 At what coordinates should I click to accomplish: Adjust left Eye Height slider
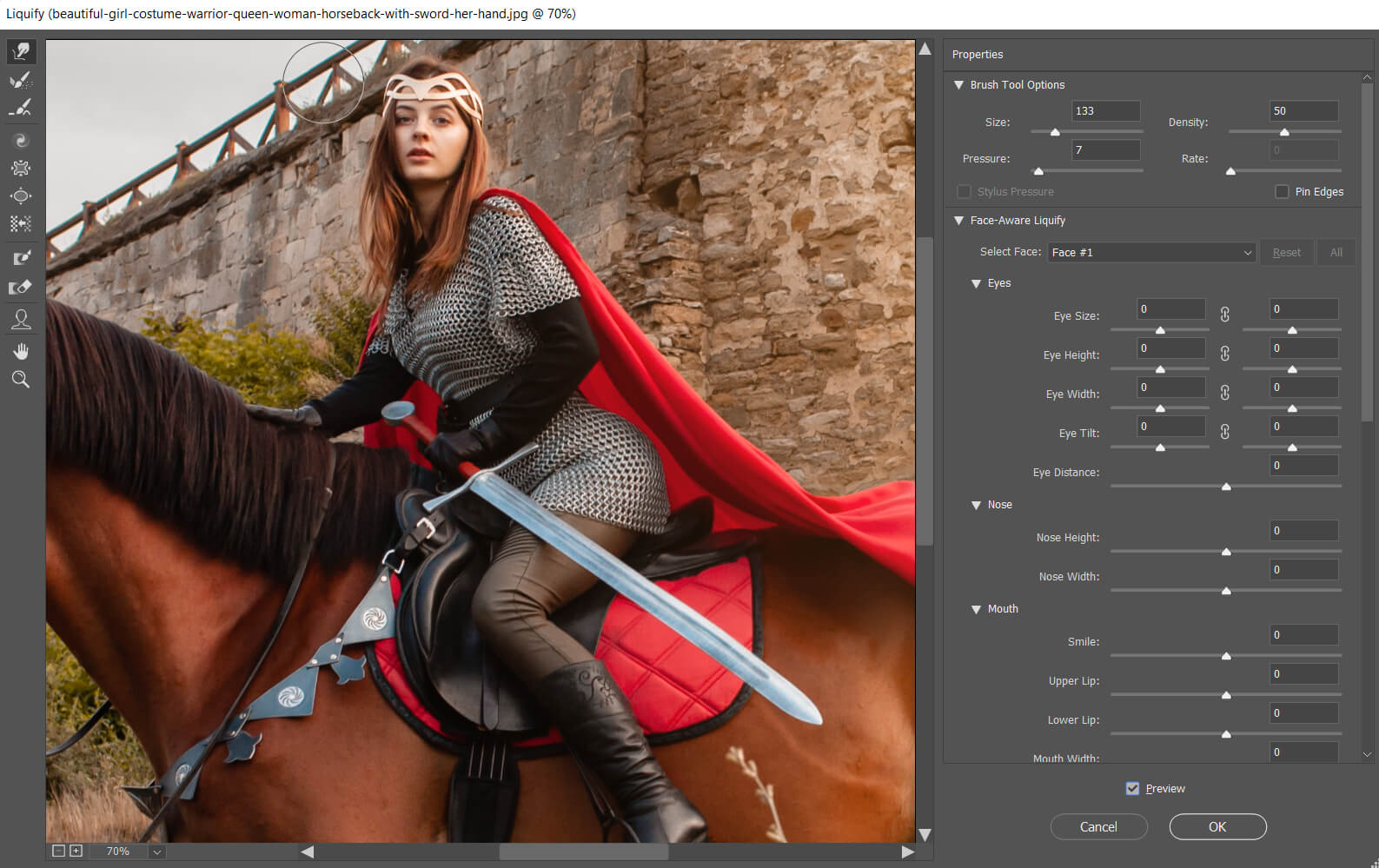tap(1160, 369)
